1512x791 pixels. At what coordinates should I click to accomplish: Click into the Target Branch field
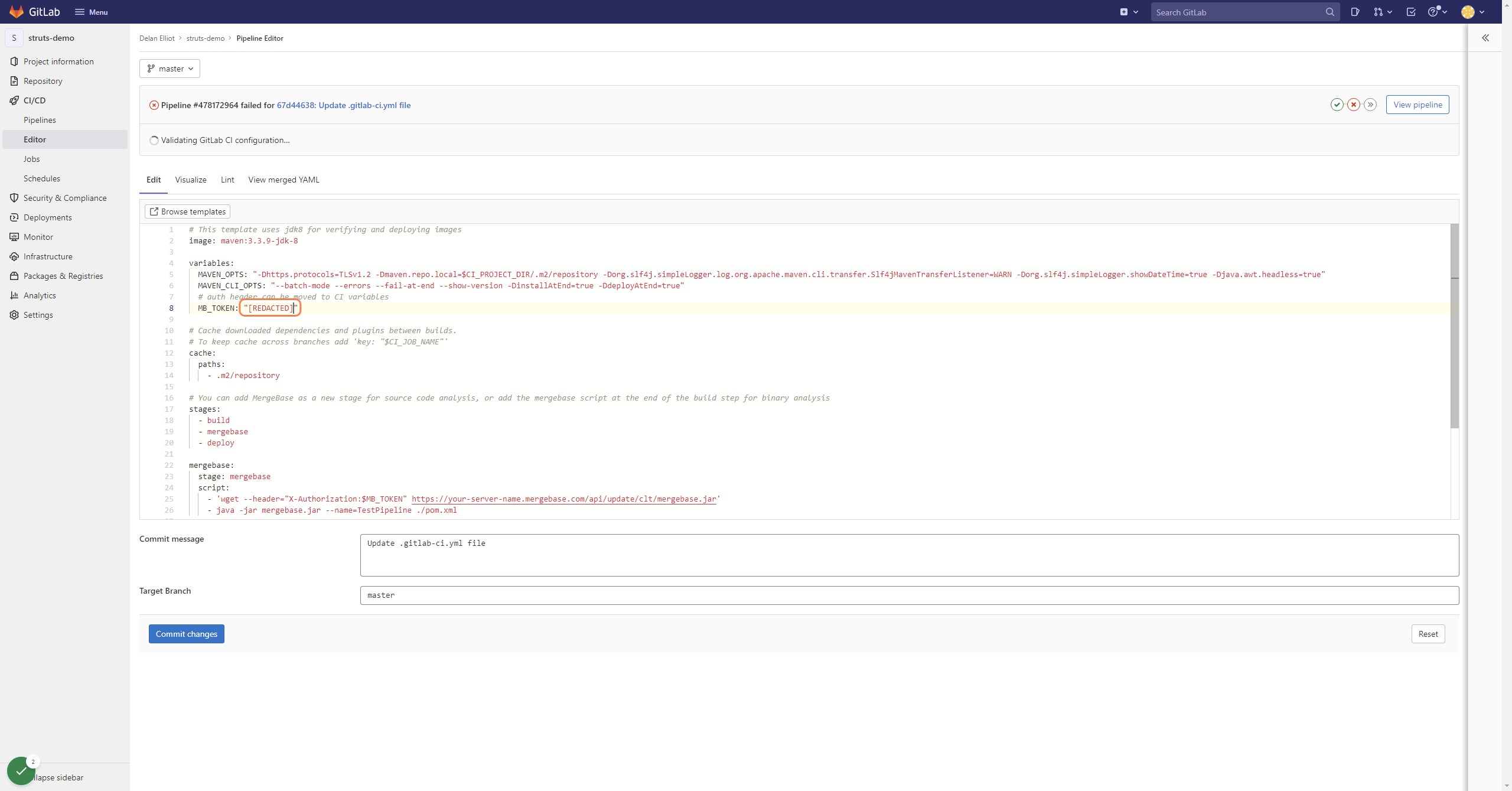(910, 595)
